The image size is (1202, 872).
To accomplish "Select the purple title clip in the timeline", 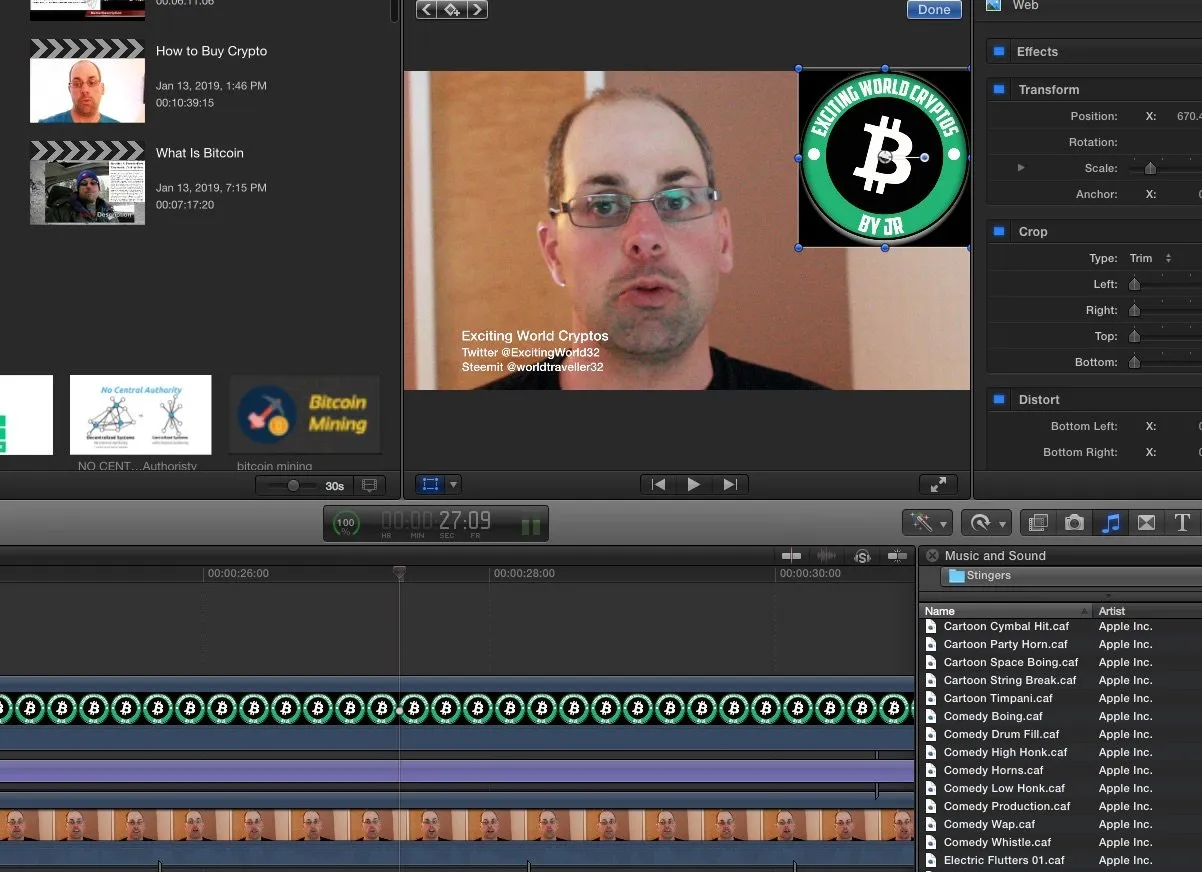I will click(457, 771).
